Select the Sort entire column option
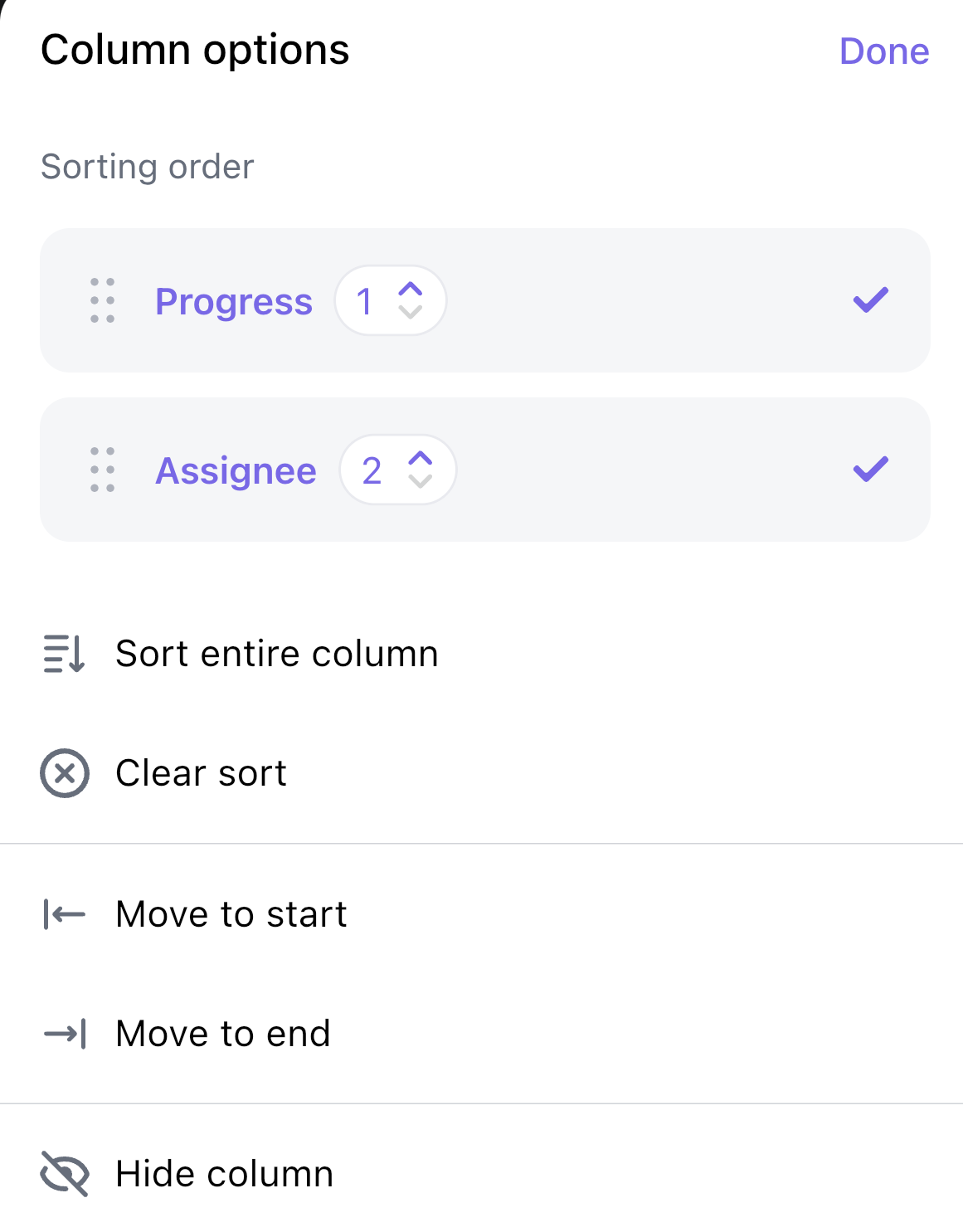963x1232 pixels. tap(277, 654)
